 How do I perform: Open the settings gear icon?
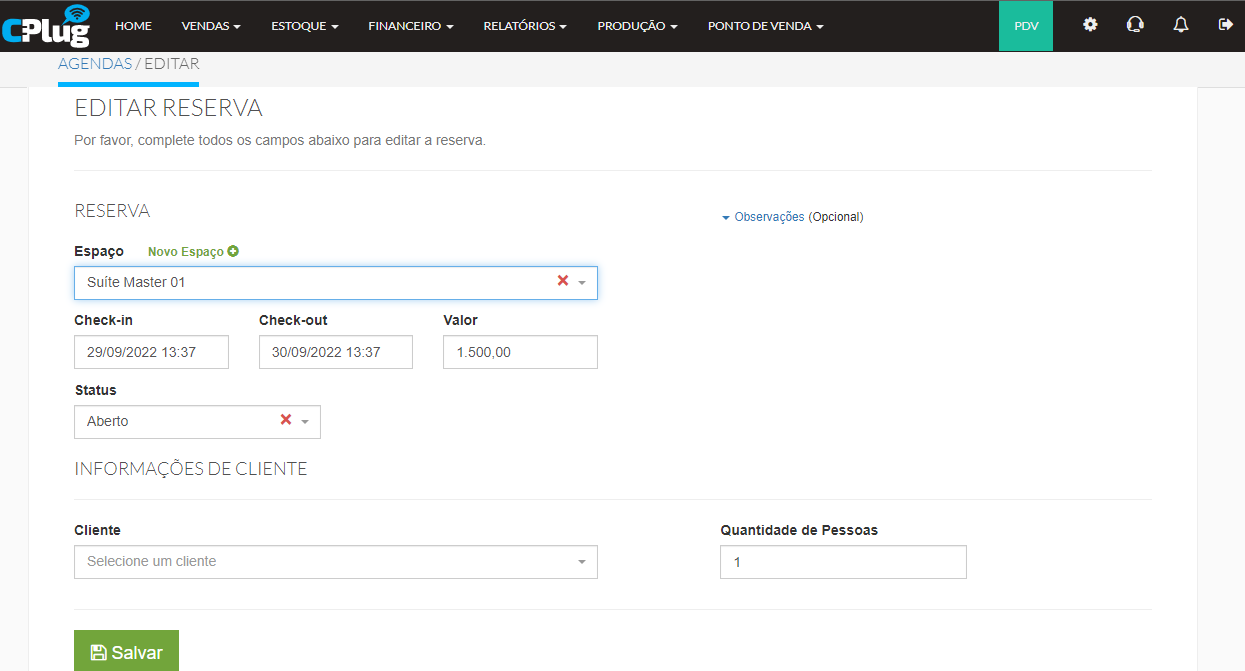coord(1090,25)
